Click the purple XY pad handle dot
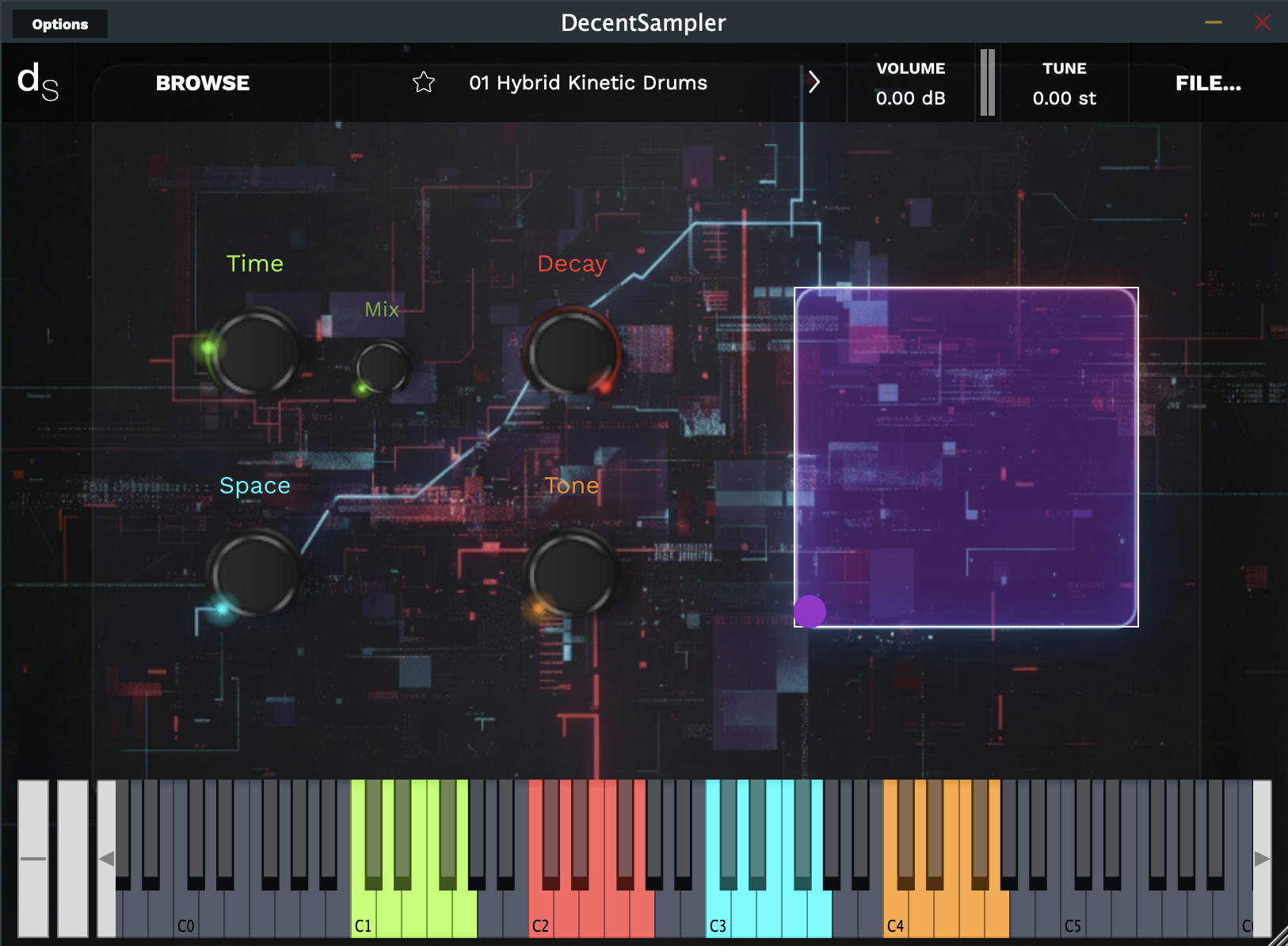 coord(810,611)
